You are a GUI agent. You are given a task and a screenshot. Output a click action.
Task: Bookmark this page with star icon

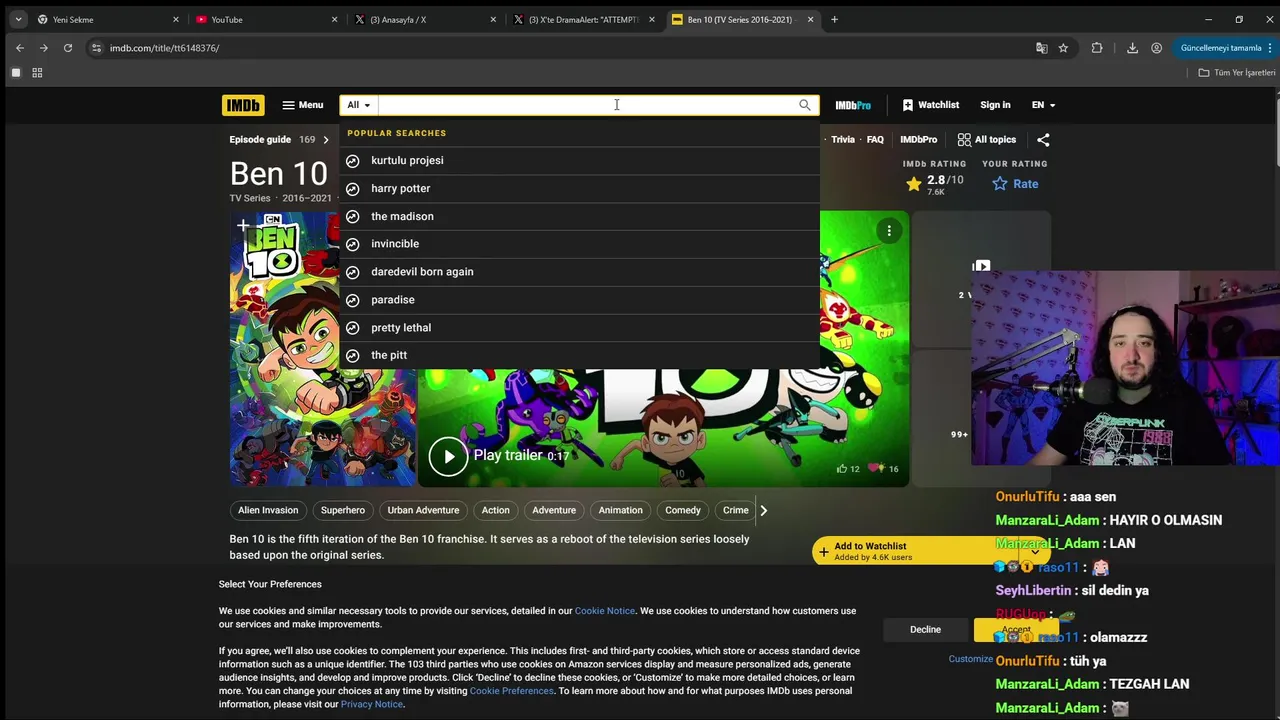tap(1063, 48)
